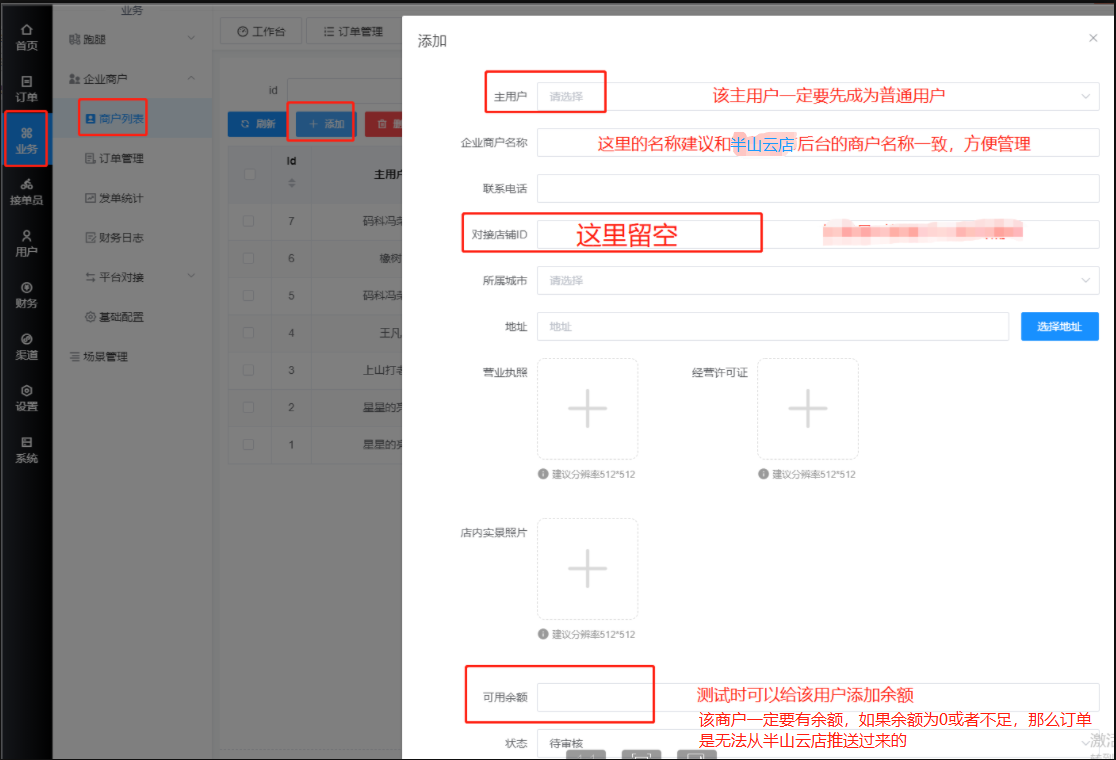Tick the select-all checkbox in the table header

pyautogui.click(x=249, y=174)
